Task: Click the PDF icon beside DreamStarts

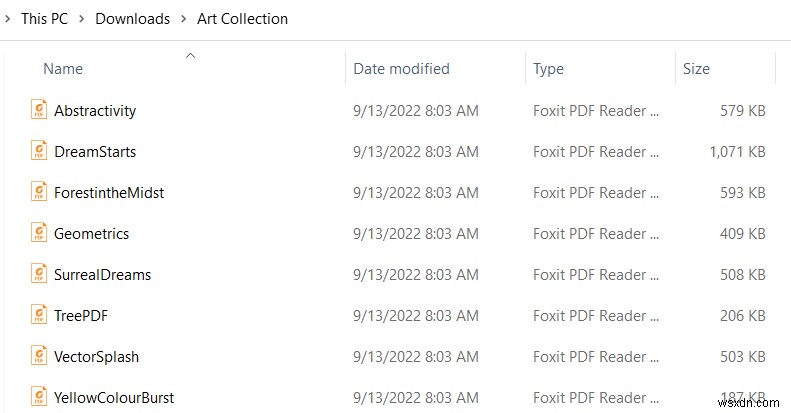Action: point(39,151)
